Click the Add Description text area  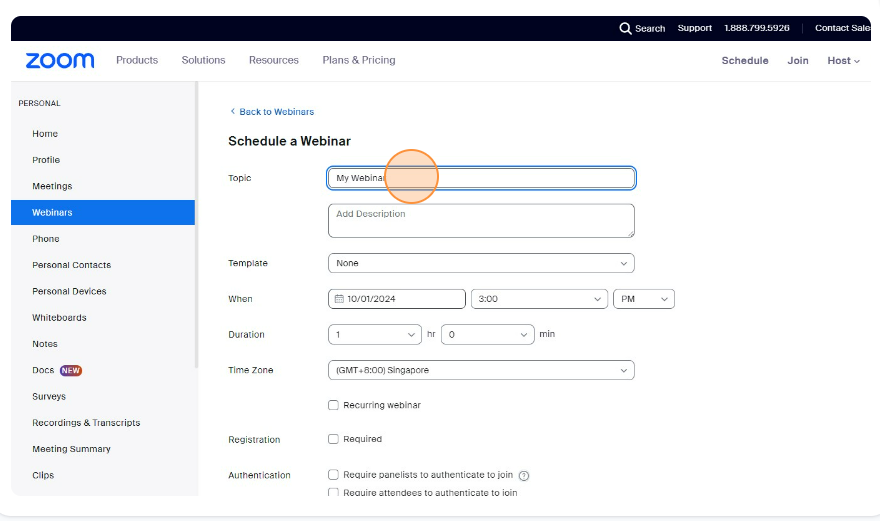(481, 221)
